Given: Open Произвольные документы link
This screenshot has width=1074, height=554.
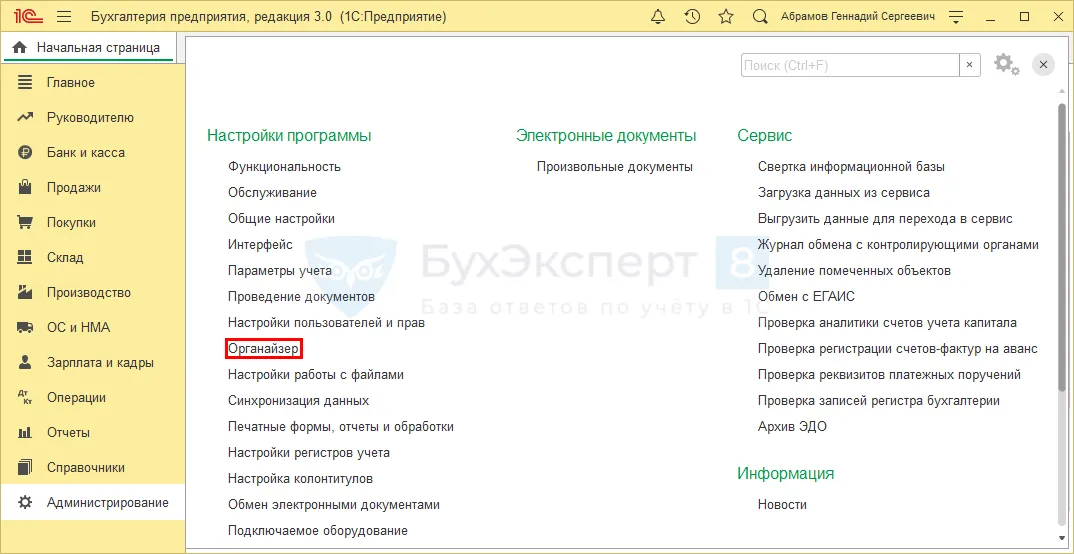Looking at the screenshot, I should pyautogui.click(x=615, y=167).
